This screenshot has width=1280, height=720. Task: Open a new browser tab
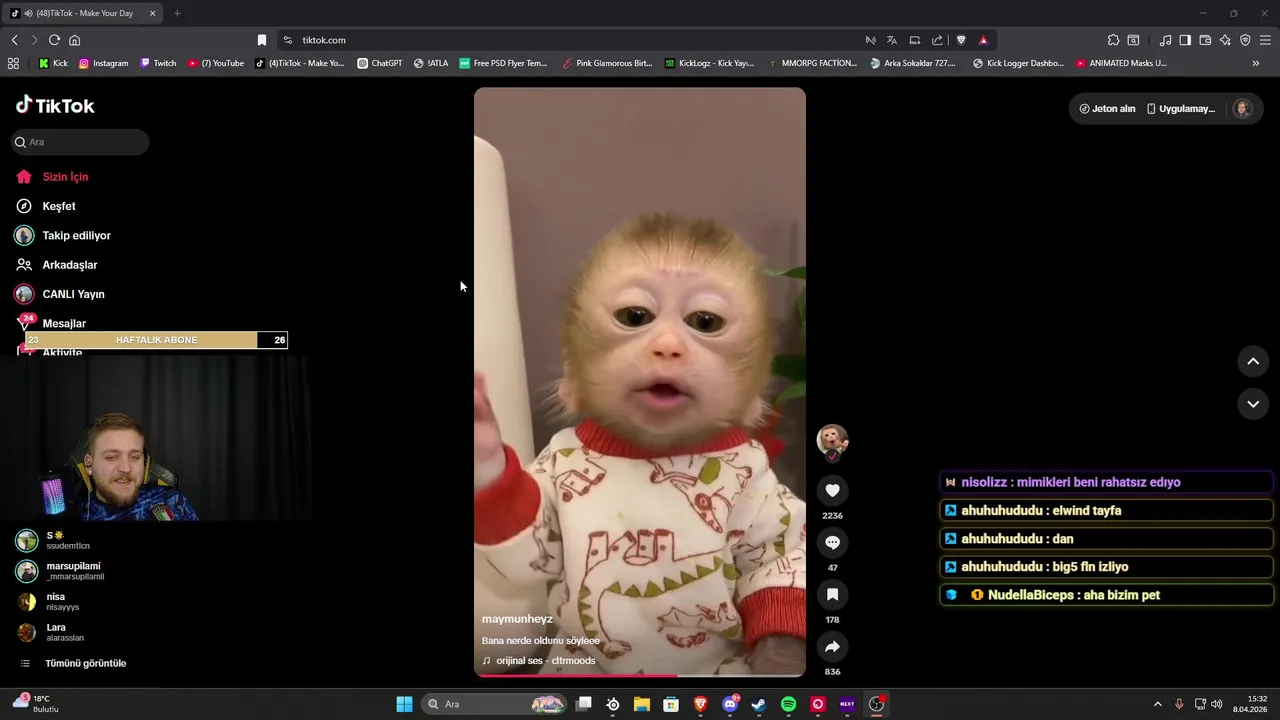(177, 13)
